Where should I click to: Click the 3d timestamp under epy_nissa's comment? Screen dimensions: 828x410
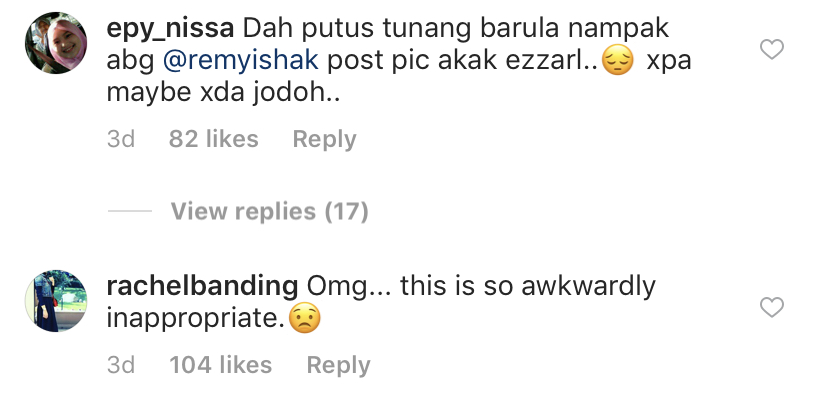(121, 139)
